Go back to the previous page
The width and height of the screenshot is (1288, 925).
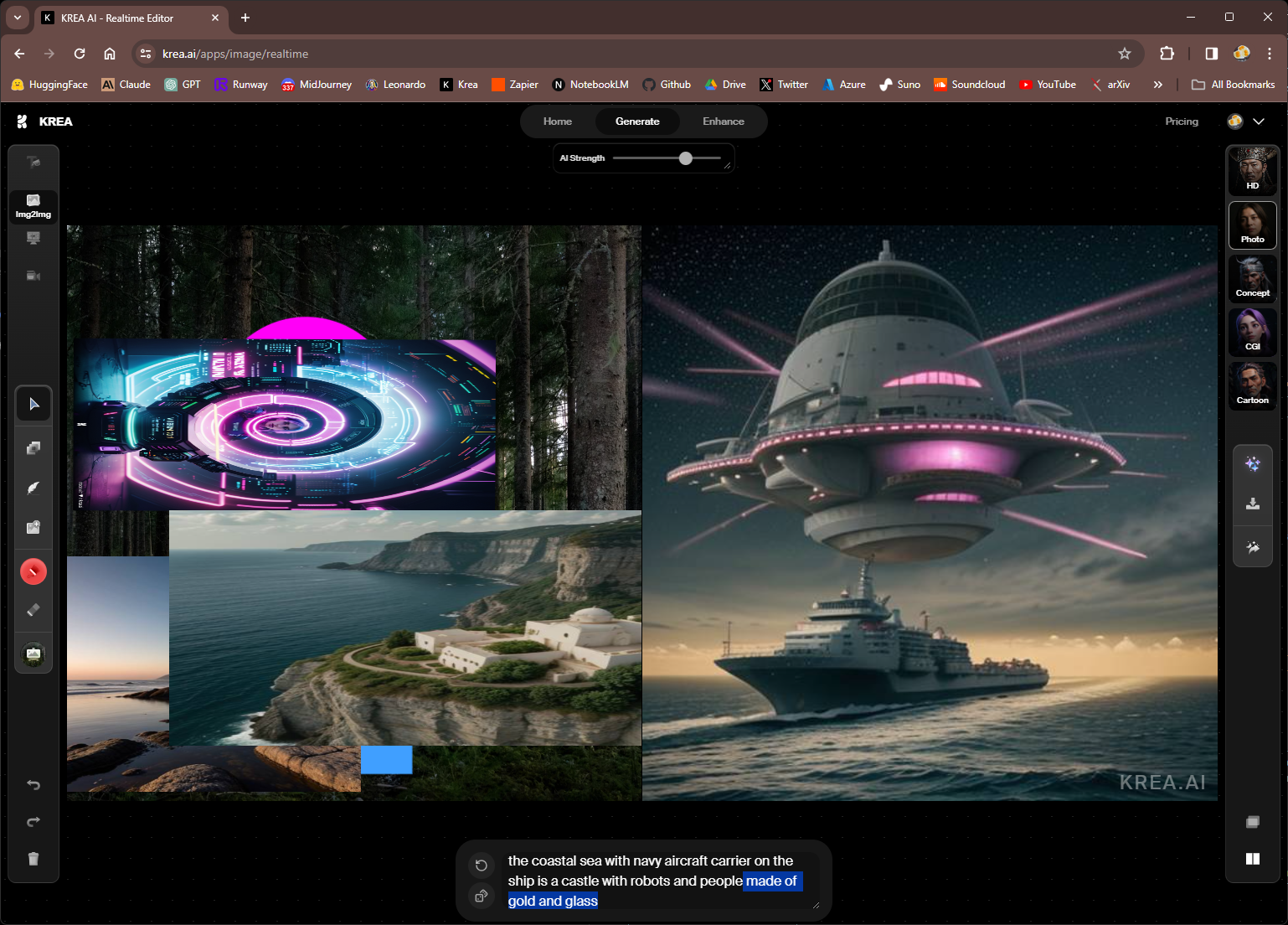(19, 54)
